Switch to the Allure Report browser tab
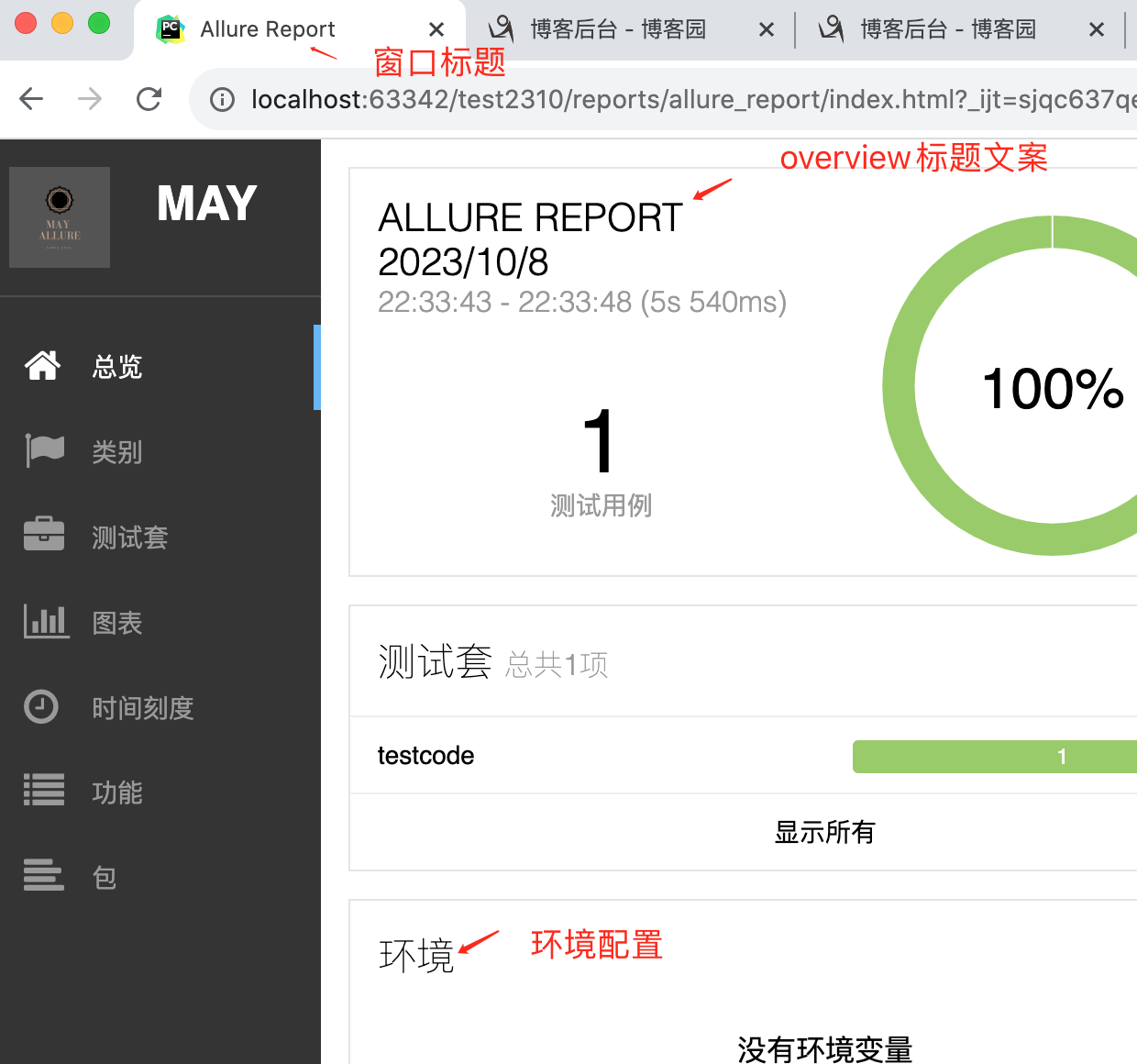Screen dimensions: 1137x1064 point(266,28)
